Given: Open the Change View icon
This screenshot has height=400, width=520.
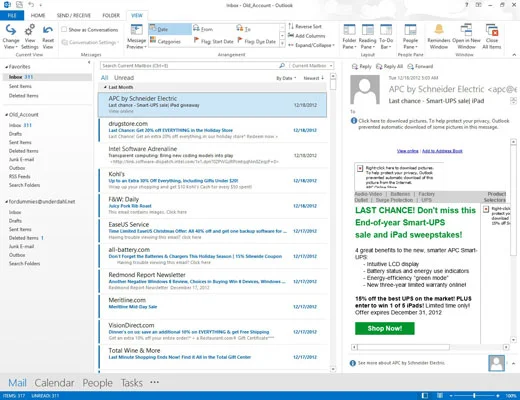Looking at the screenshot, I should [11, 30].
